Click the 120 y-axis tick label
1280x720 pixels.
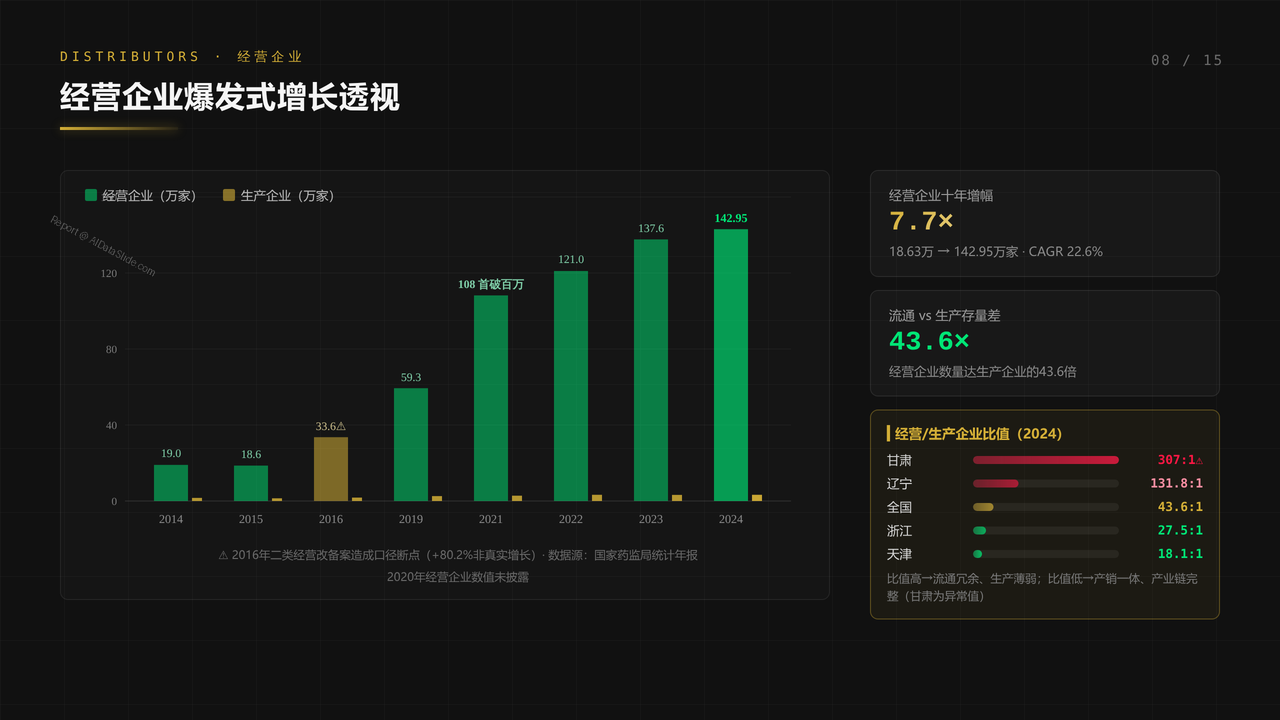pos(107,273)
